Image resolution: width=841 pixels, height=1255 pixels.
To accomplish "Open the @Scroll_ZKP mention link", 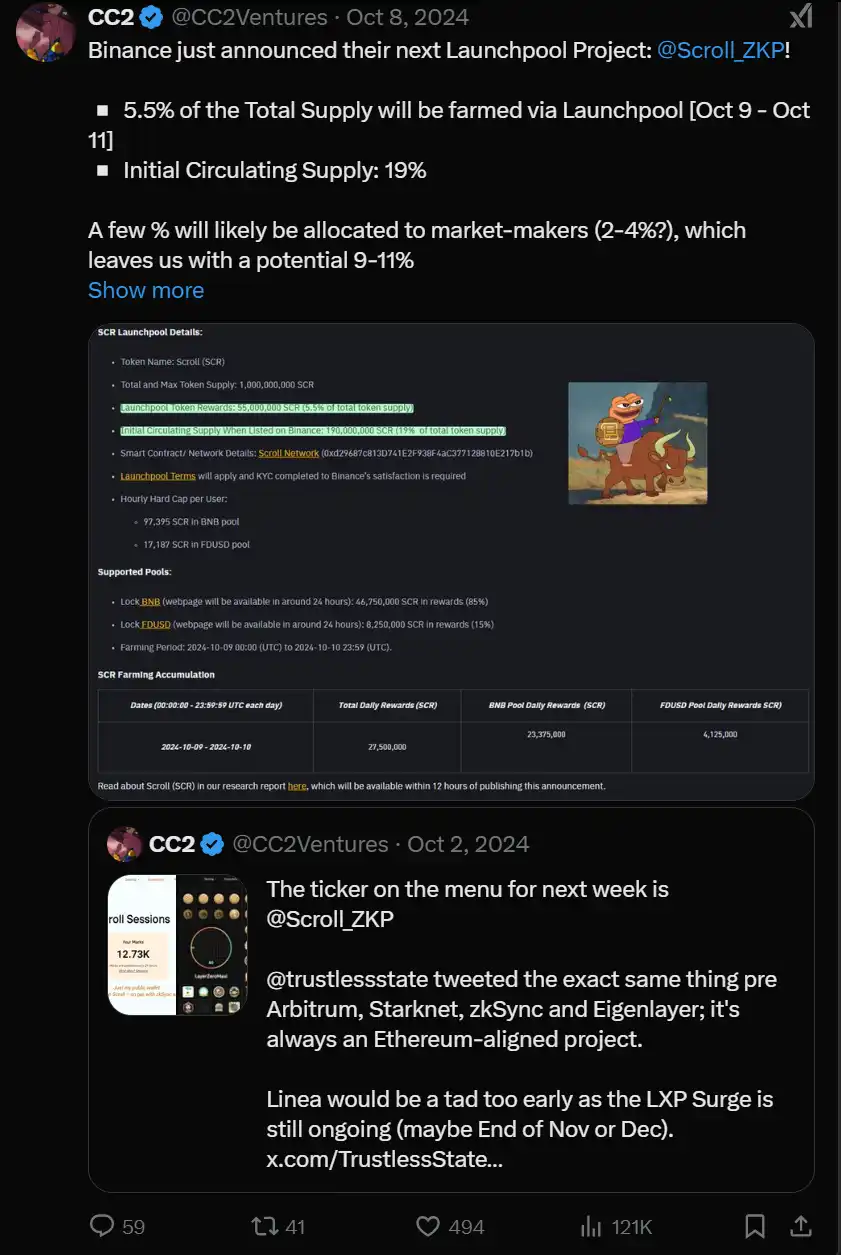I will click(720, 50).
